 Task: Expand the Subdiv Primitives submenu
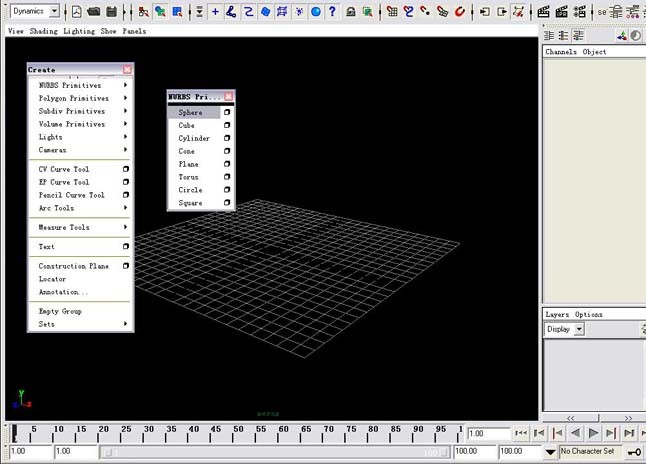[x=80, y=111]
